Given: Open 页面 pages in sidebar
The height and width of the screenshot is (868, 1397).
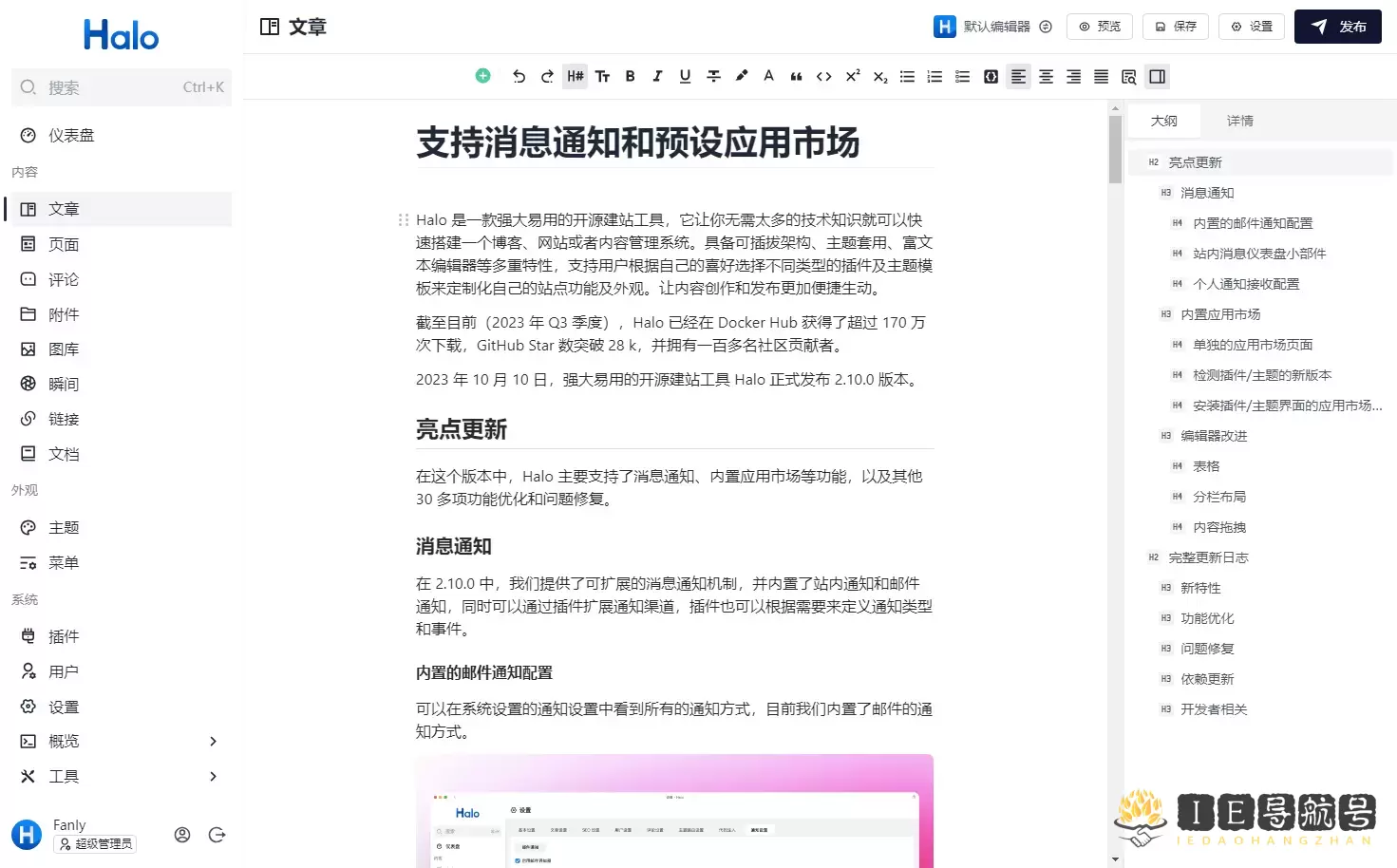Looking at the screenshot, I should pyautogui.click(x=120, y=244).
